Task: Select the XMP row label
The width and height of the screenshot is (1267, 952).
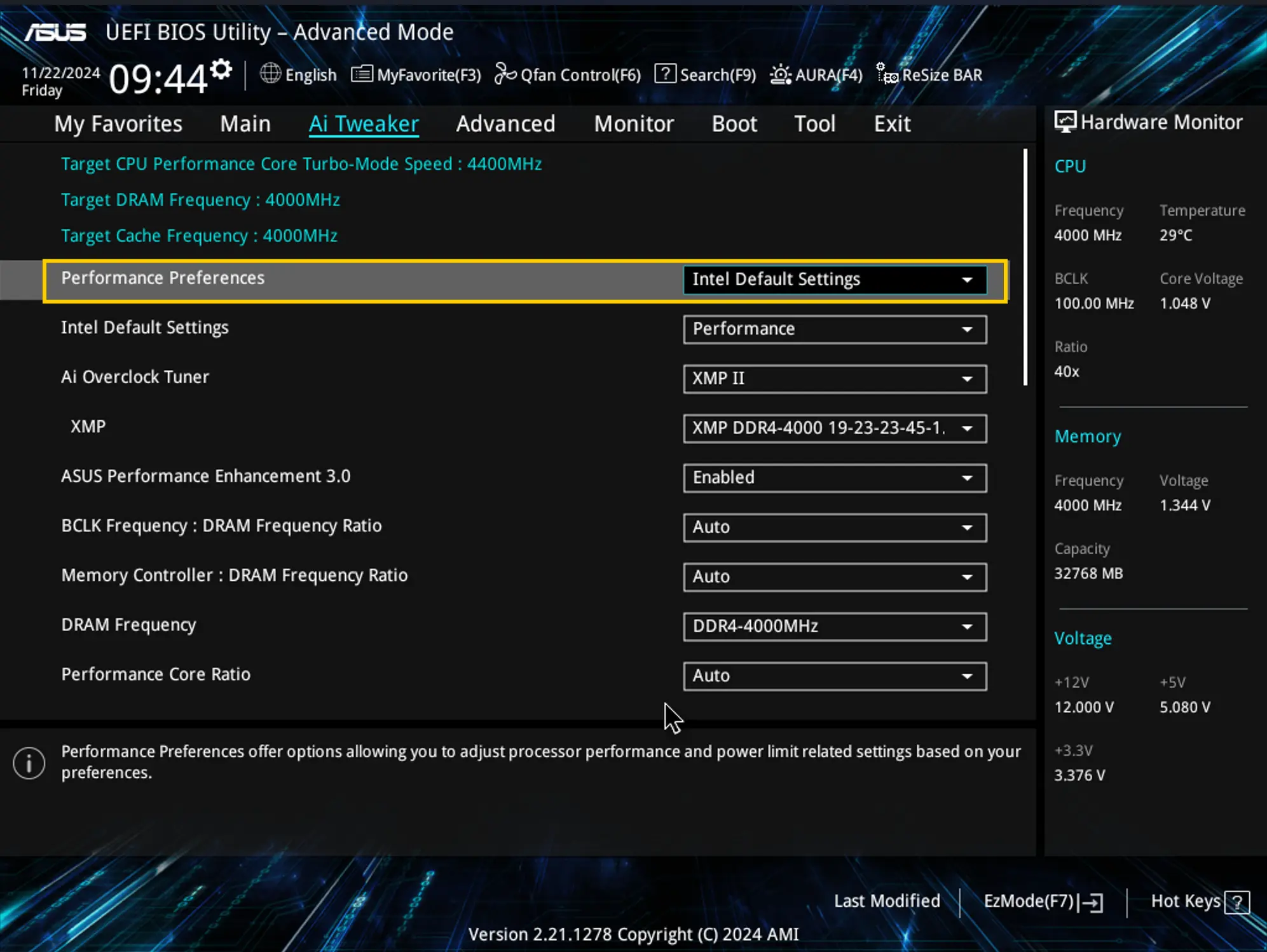Action: tap(88, 426)
